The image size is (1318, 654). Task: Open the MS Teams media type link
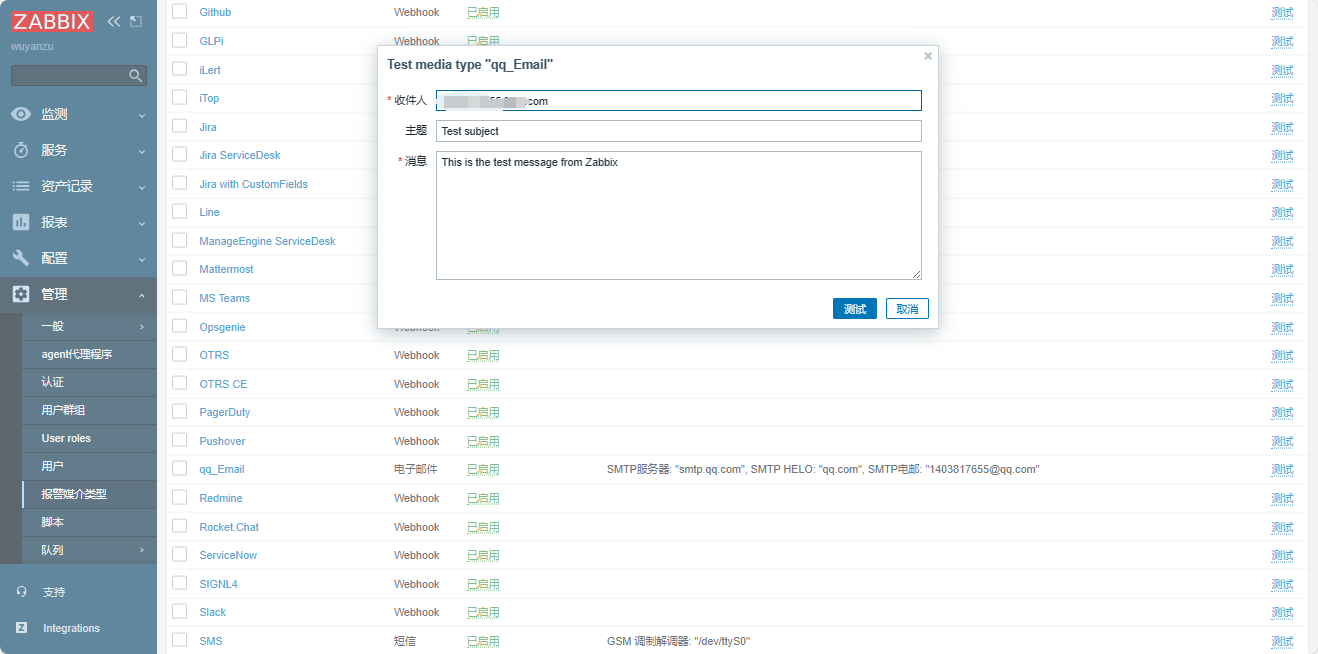(225, 298)
